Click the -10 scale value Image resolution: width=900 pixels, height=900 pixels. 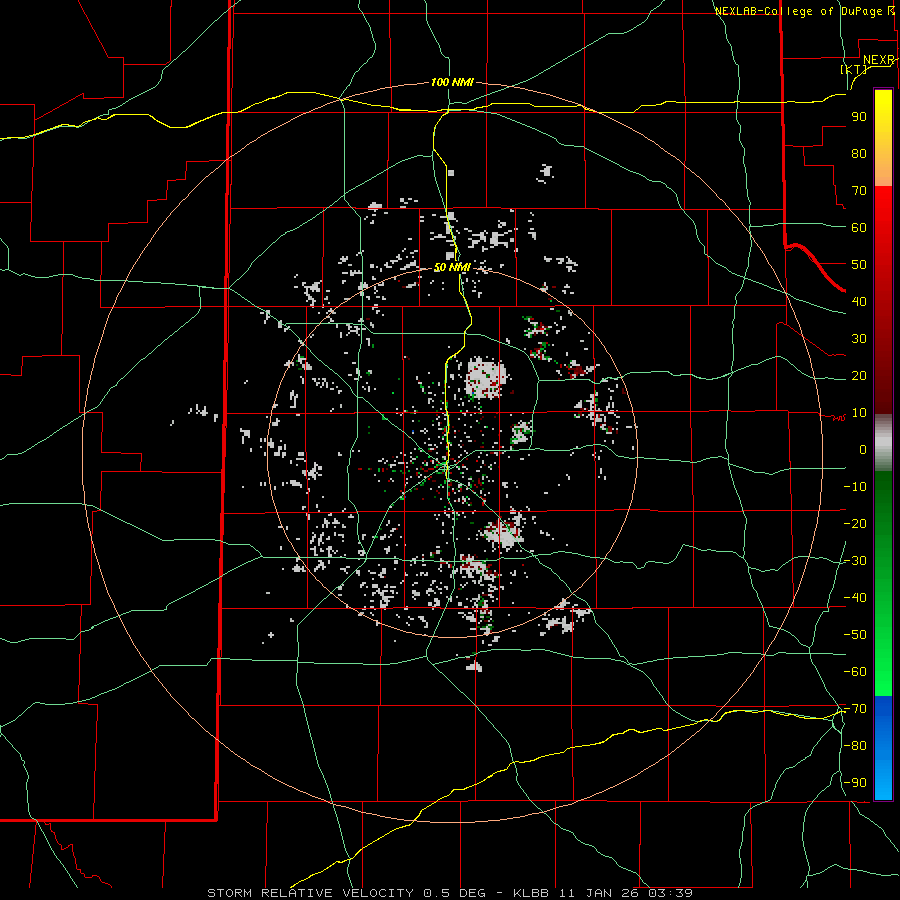(855, 487)
